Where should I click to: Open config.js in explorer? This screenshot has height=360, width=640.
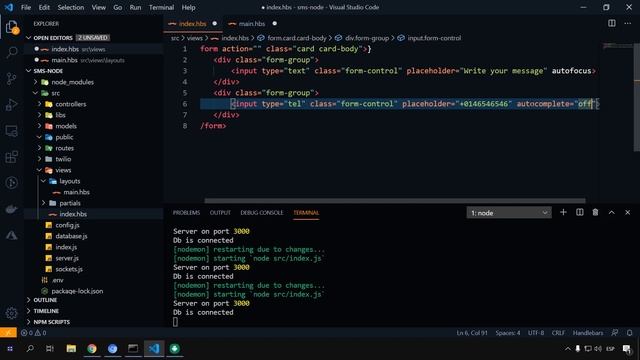(67, 225)
